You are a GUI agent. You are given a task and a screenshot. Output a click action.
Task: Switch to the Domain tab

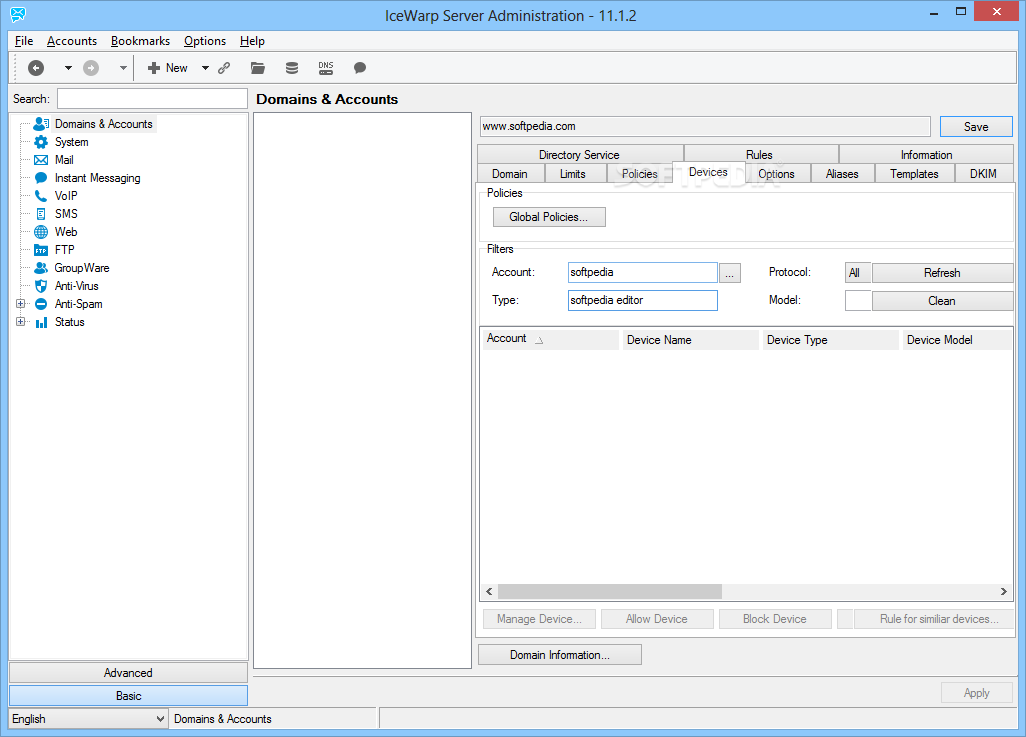(510, 173)
